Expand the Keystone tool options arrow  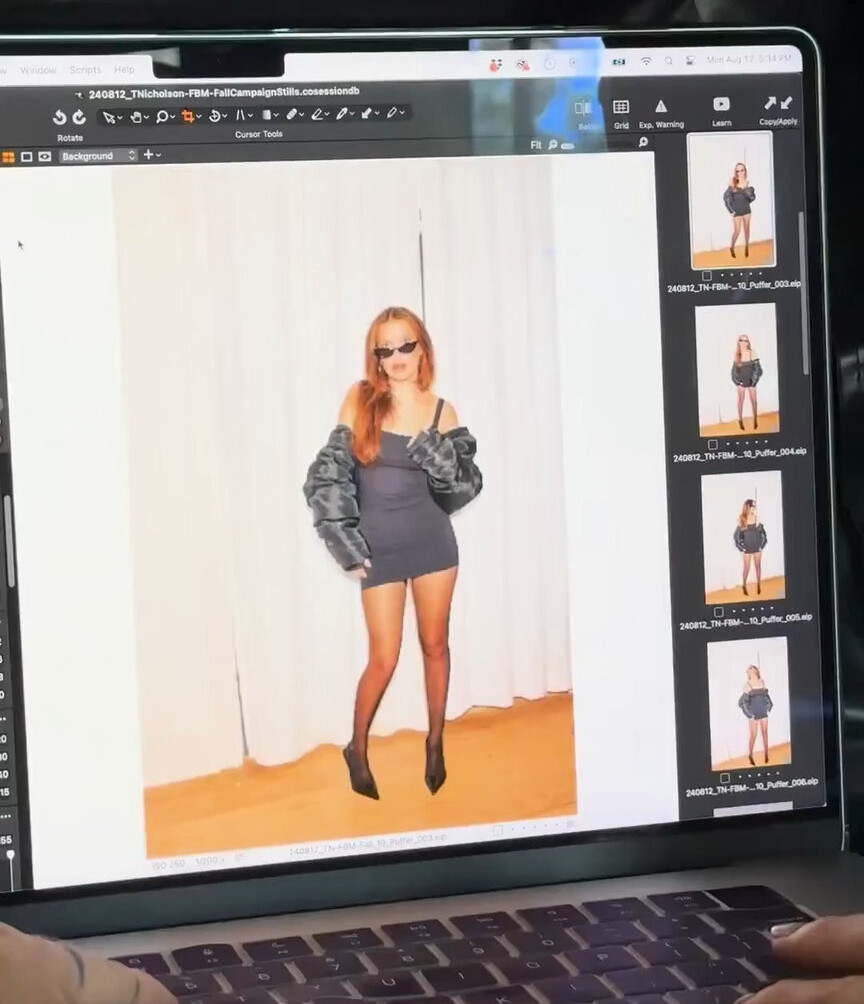coord(250,116)
